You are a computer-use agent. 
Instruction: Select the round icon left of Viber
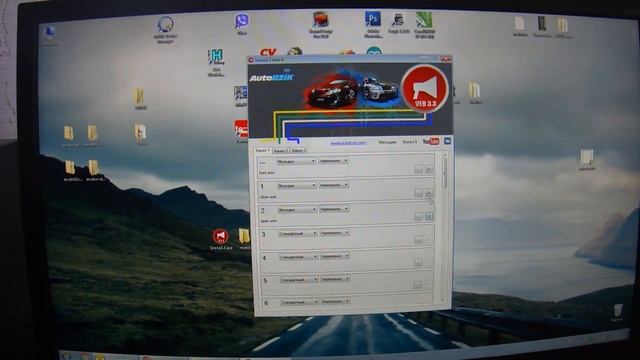click(x=165, y=30)
